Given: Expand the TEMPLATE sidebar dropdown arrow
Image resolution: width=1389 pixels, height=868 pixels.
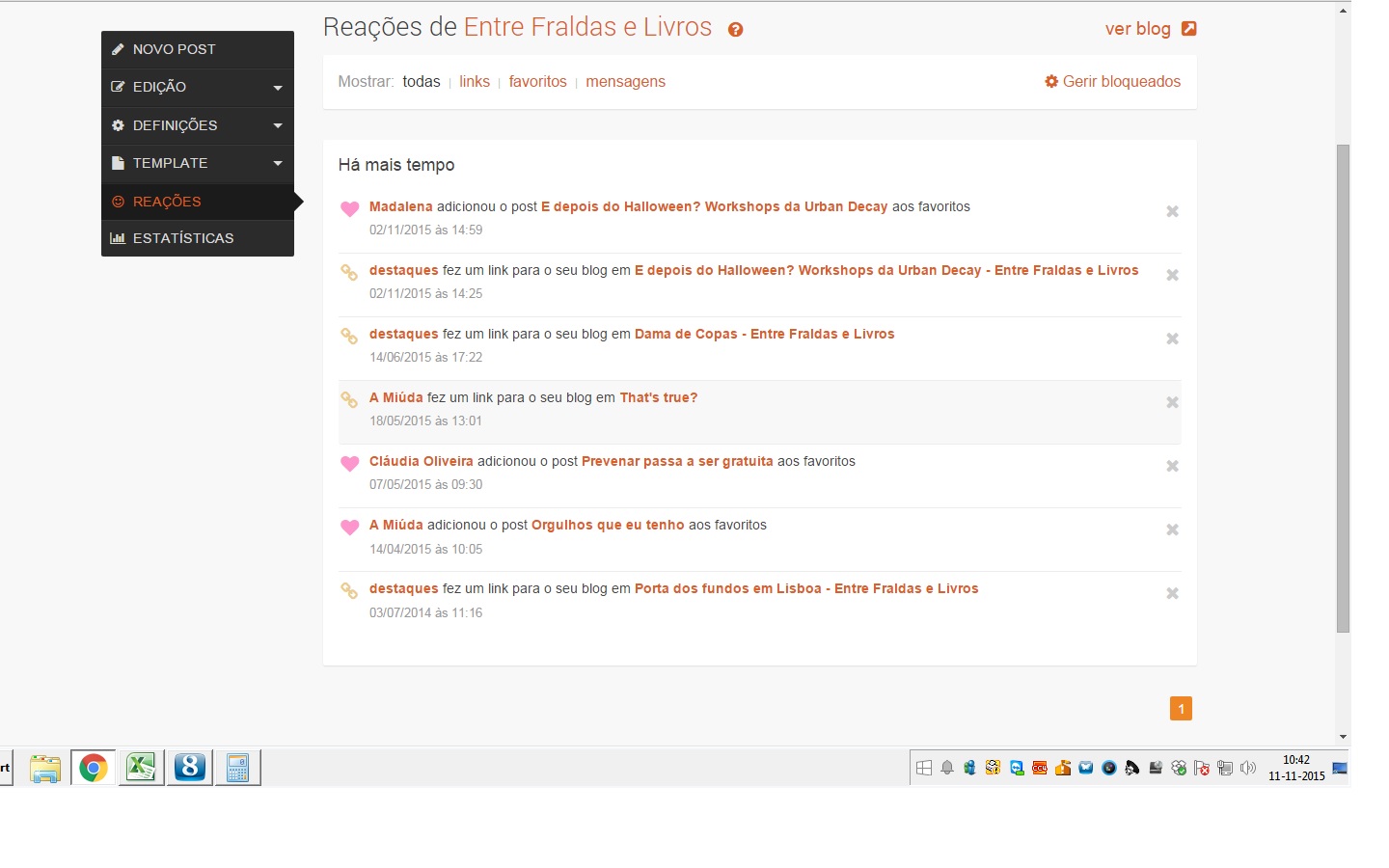Looking at the screenshot, I should coord(278,164).
